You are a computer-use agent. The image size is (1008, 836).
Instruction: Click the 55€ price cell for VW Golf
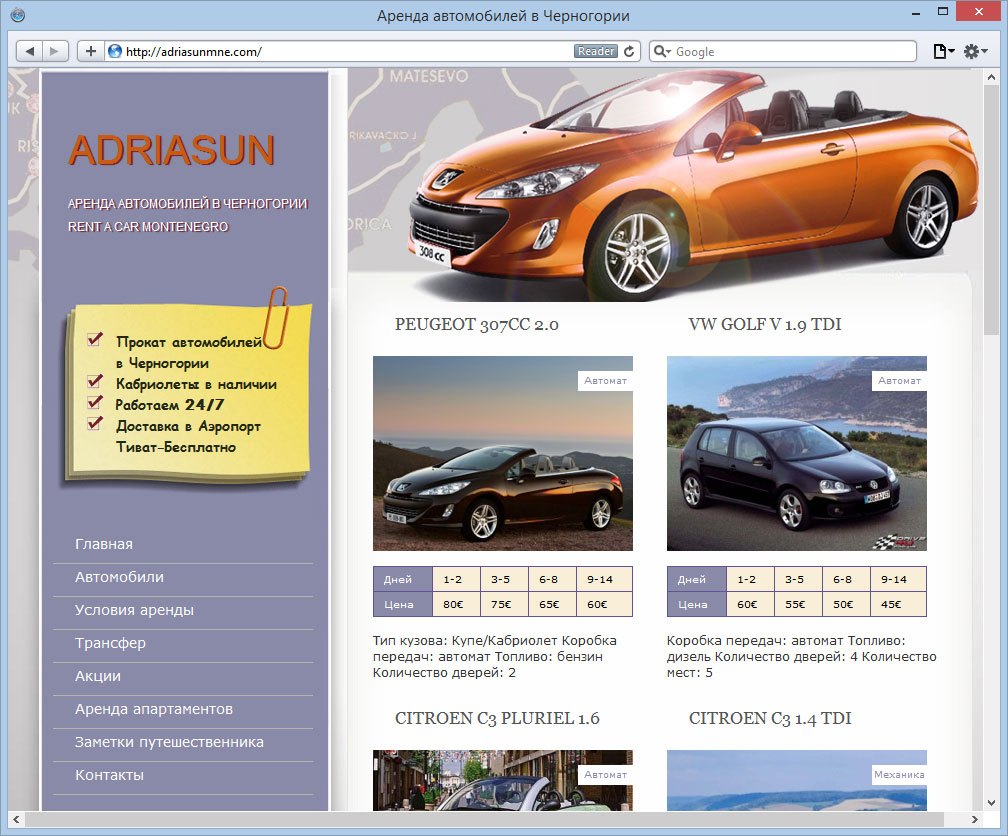[798, 604]
